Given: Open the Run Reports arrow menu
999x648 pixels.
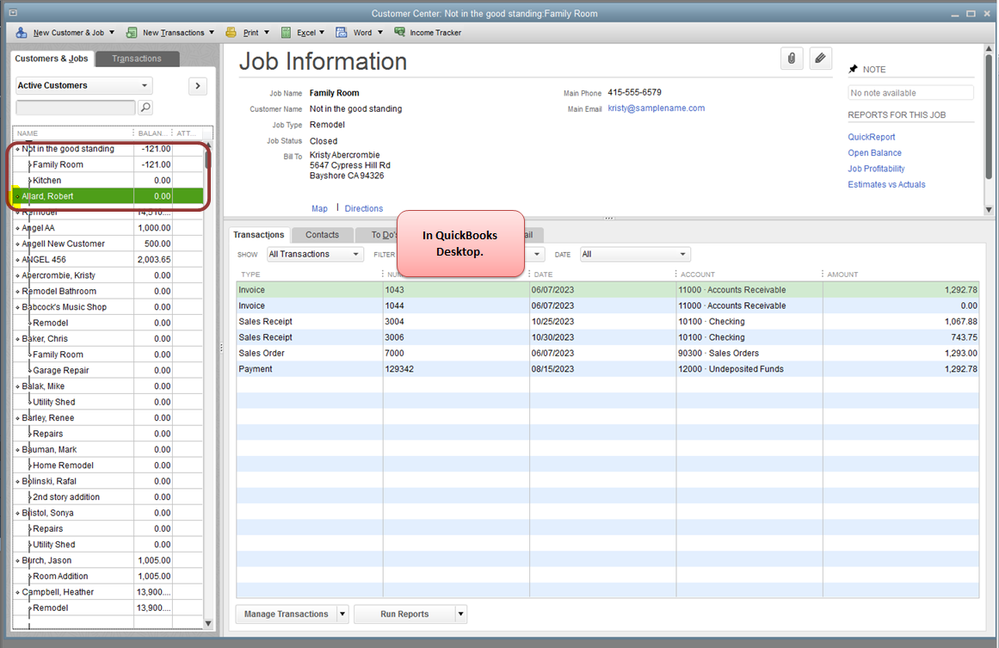Looking at the screenshot, I should click(461, 614).
